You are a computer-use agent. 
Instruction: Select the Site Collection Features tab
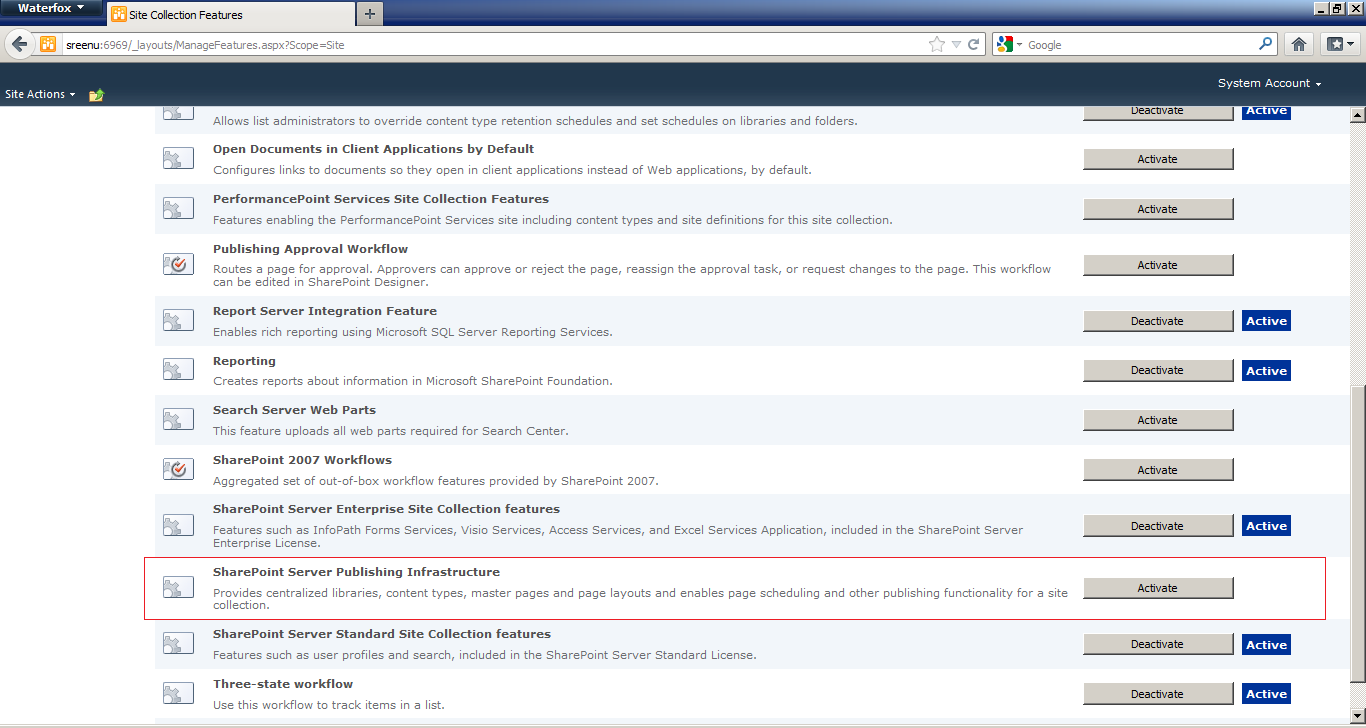click(230, 14)
